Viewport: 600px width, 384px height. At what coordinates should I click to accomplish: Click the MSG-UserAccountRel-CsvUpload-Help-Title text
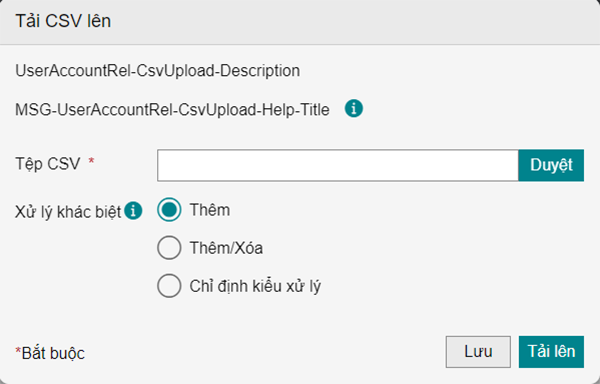172,110
